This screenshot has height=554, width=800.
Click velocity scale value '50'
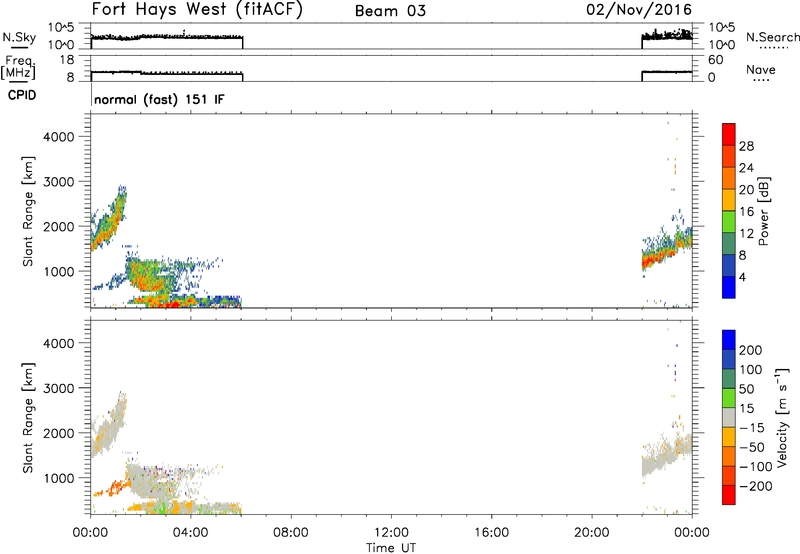(x=747, y=389)
